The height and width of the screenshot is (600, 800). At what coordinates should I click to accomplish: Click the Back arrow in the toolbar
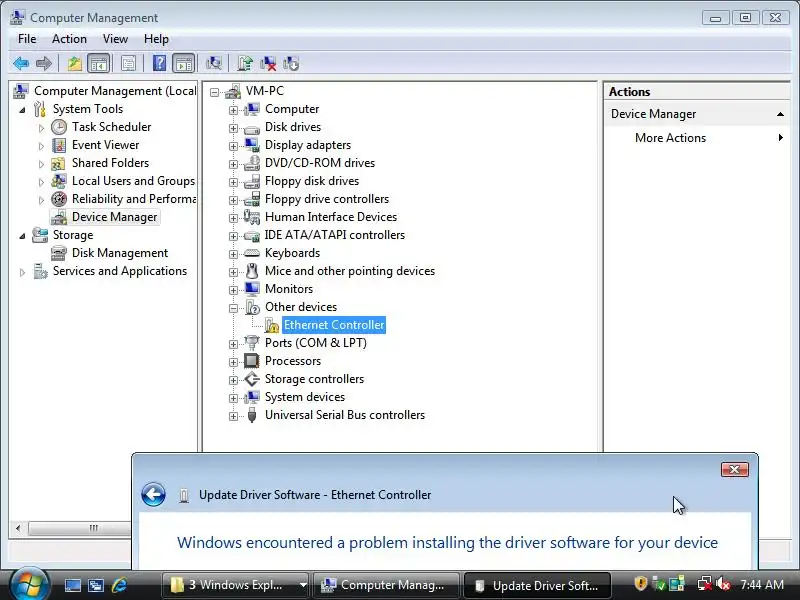pyautogui.click(x=21, y=64)
